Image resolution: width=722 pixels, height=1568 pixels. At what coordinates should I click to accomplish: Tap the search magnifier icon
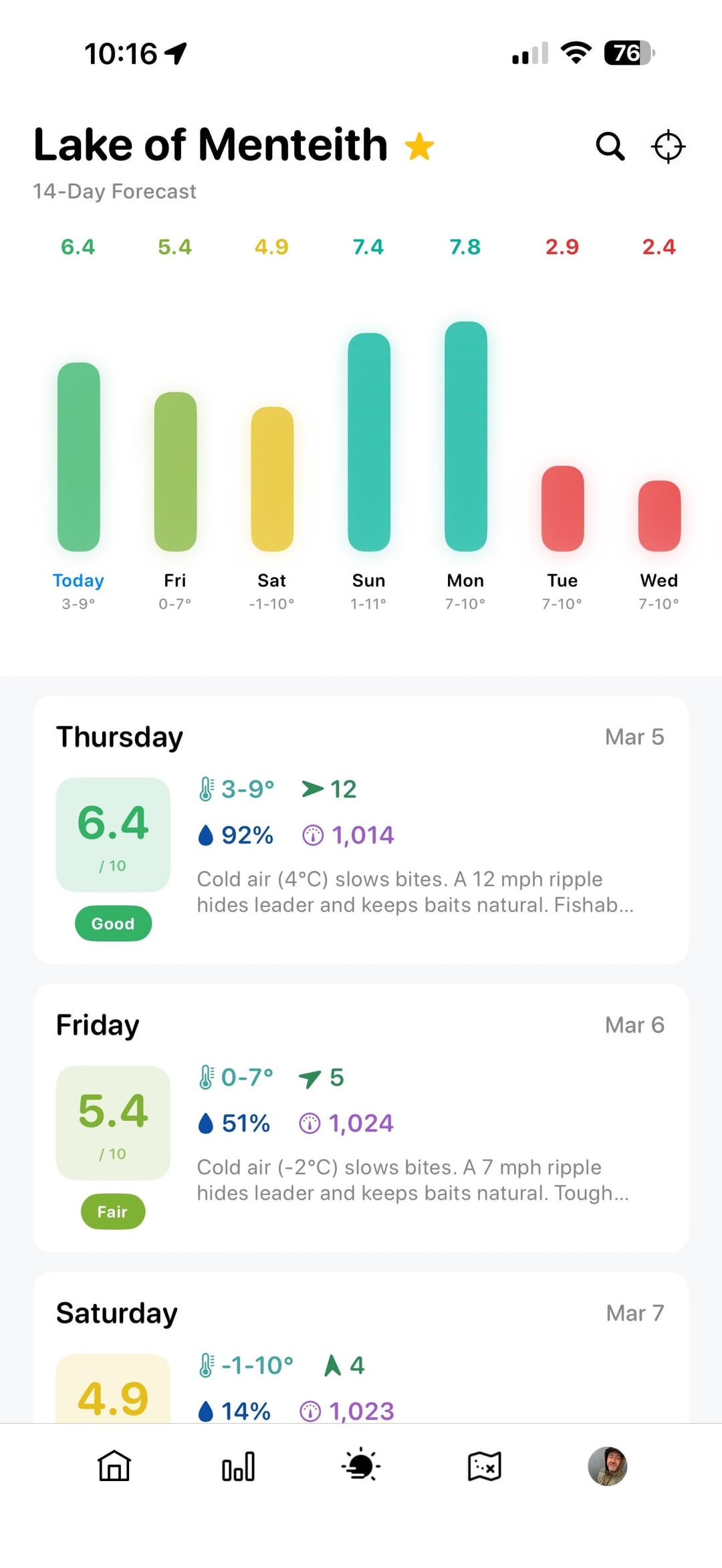(x=610, y=146)
